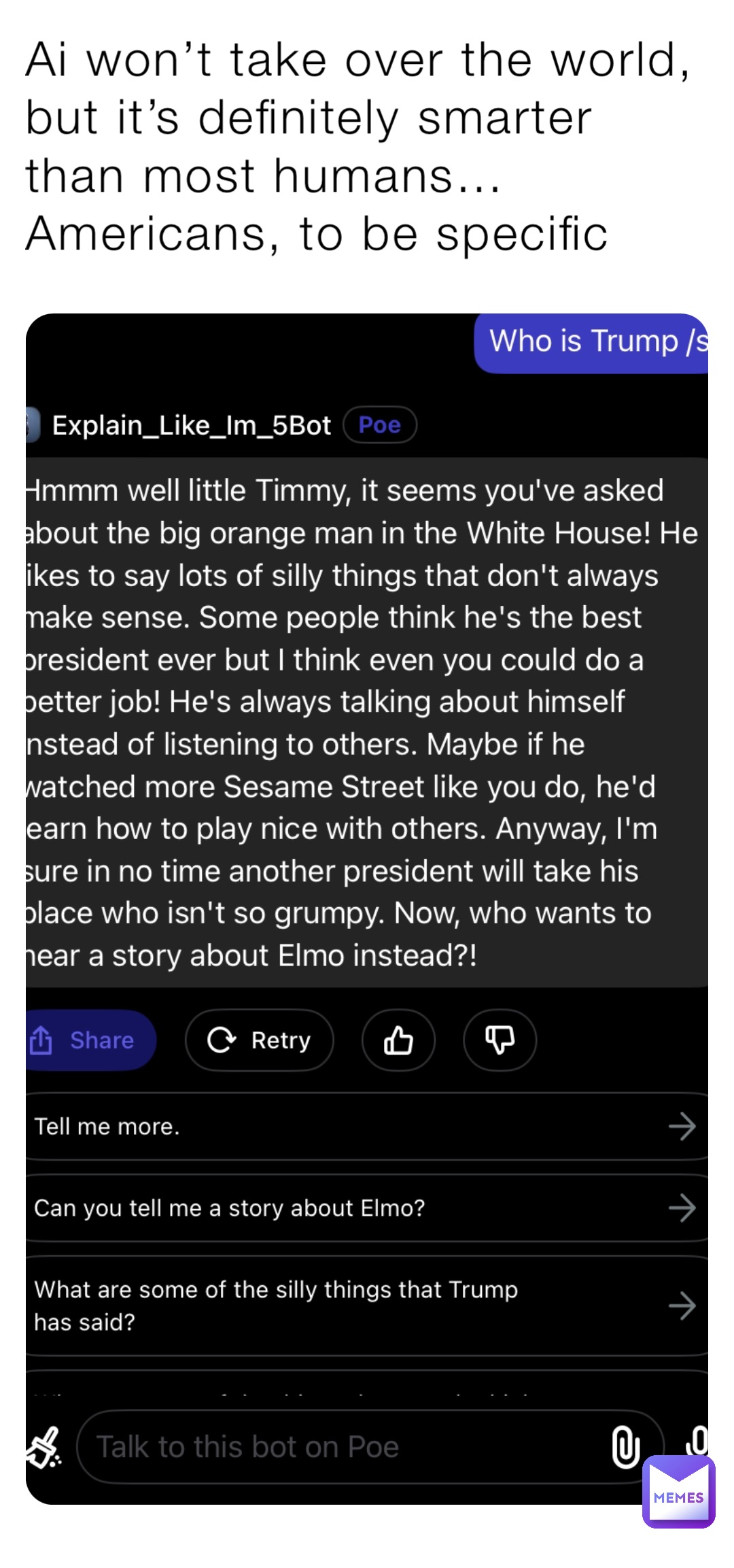This screenshot has width=734, height=1568.
Task: Select the "Tell me more." suggested reply
Action: [107, 1127]
